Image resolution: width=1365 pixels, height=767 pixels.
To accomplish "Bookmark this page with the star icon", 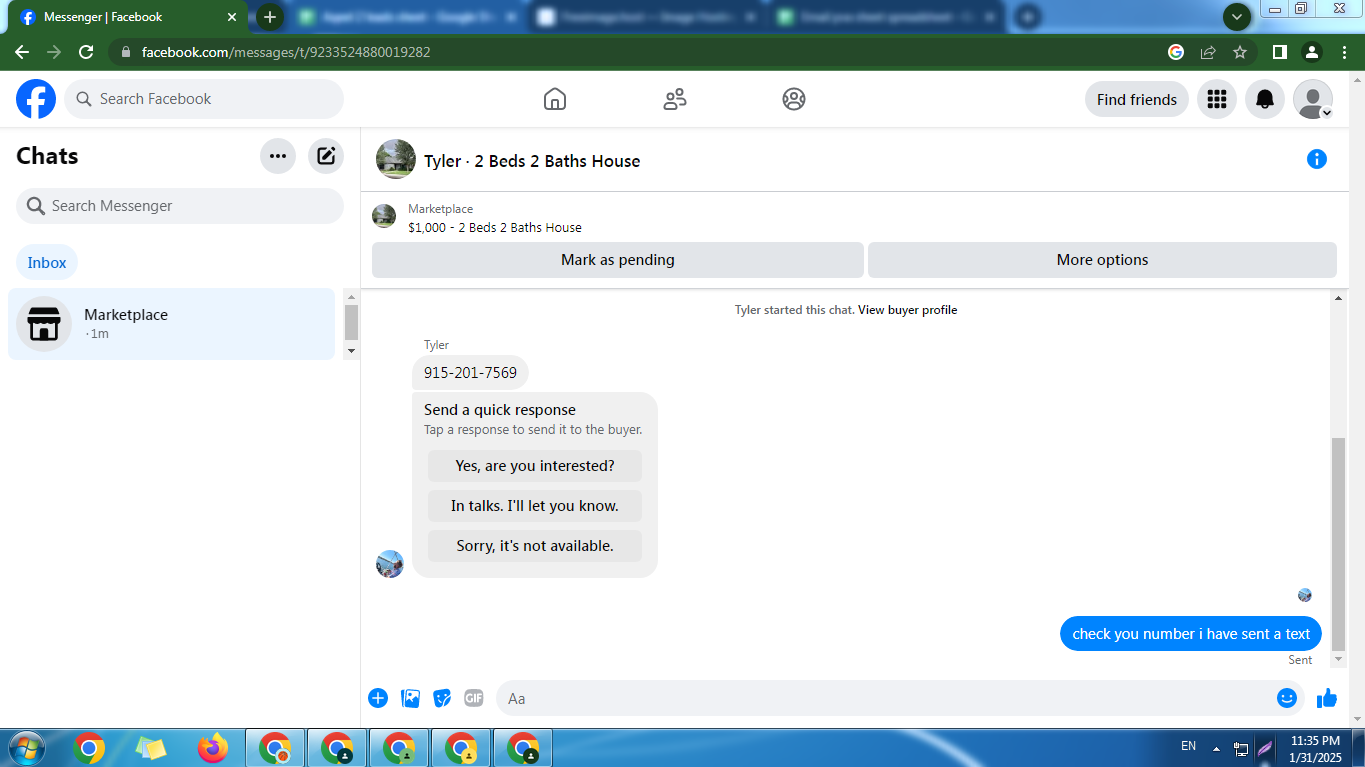I will 1240,52.
